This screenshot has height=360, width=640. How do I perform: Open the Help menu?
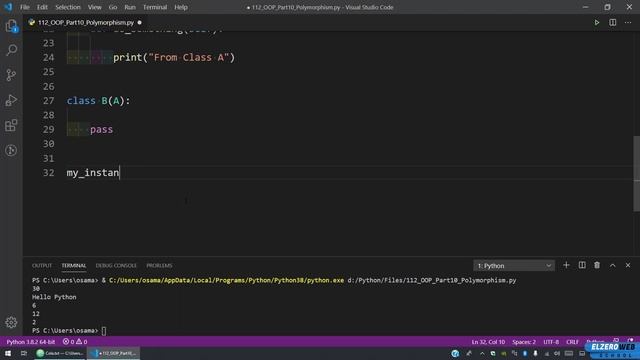click(x=181, y=7)
